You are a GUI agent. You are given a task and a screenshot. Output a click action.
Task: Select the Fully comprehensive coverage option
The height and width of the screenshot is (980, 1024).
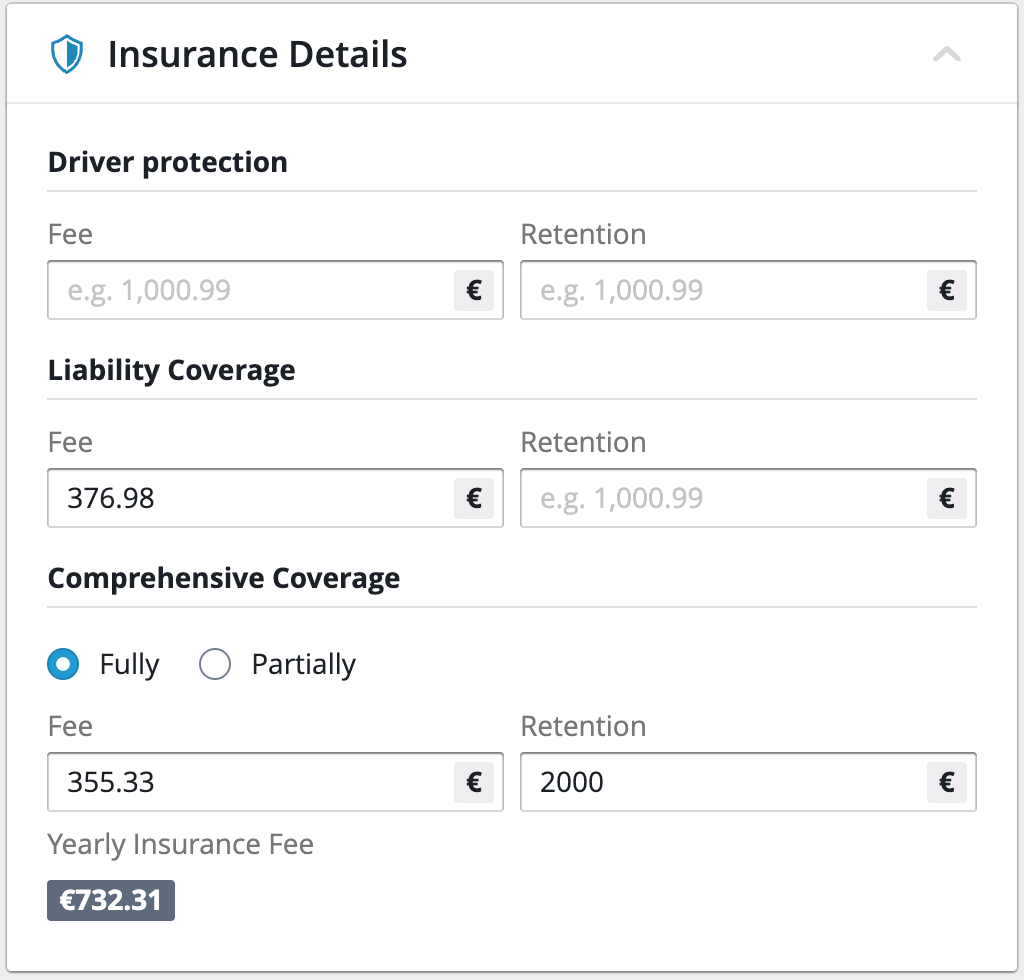[64, 664]
